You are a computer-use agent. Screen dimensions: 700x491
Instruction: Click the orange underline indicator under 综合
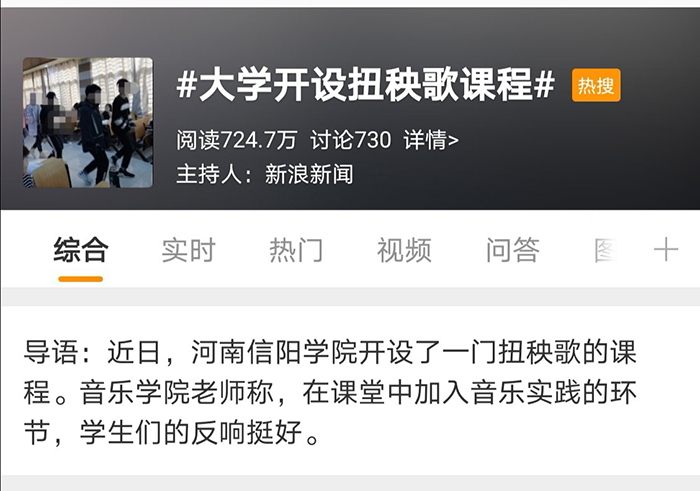click(81, 279)
